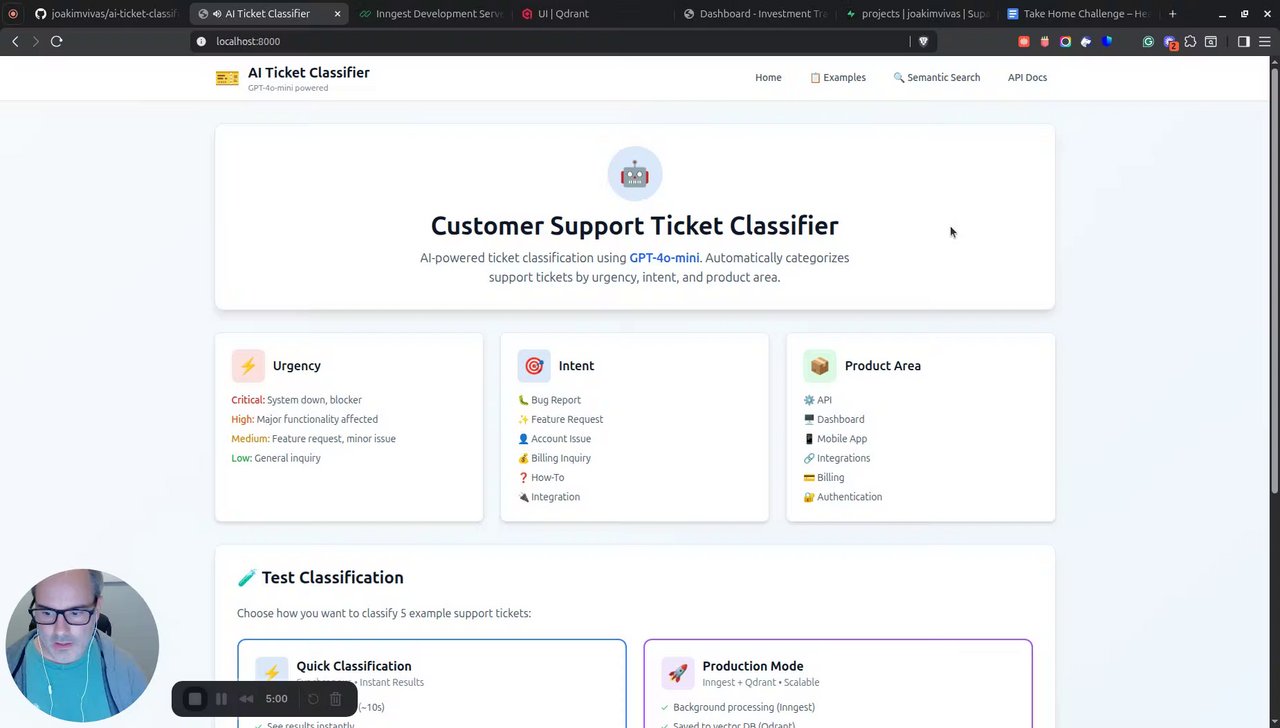Open the browser hamburger menu
Screen dimensions: 1280x728
(1263, 41)
